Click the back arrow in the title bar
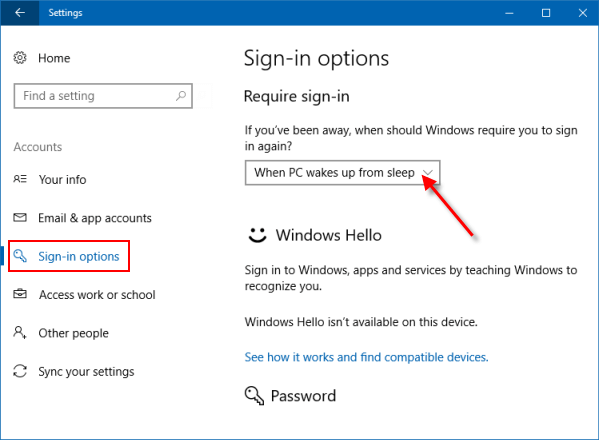This screenshot has height=440, width=599. [x=19, y=13]
